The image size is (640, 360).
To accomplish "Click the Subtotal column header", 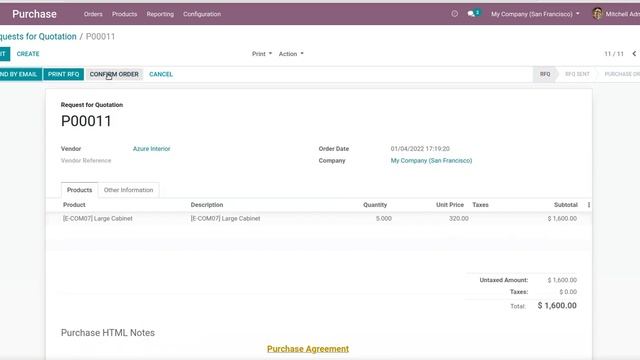I will [x=566, y=205].
